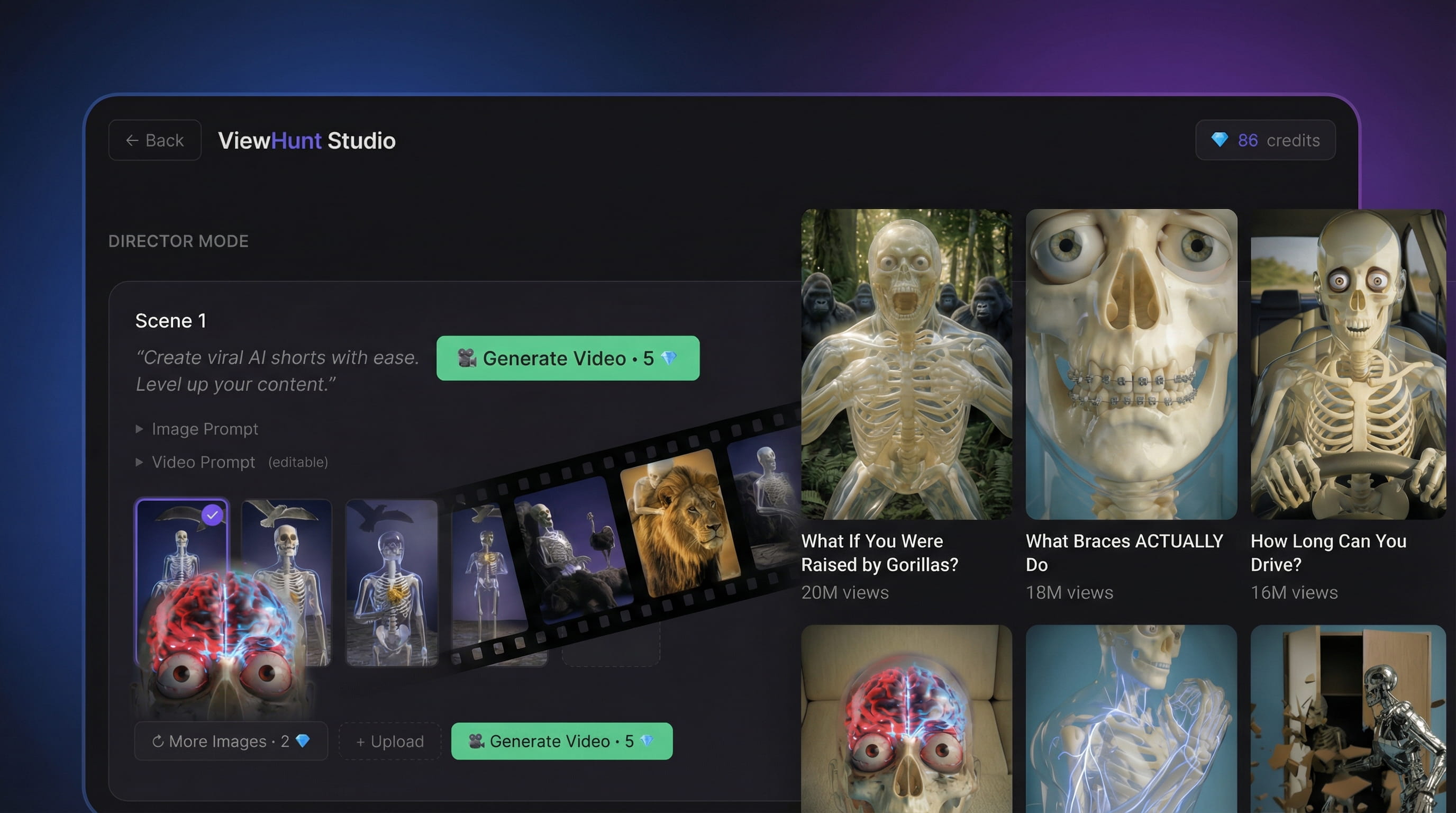
Task: Click the back arrow beside Back label
Action: (x=132, y=140)
